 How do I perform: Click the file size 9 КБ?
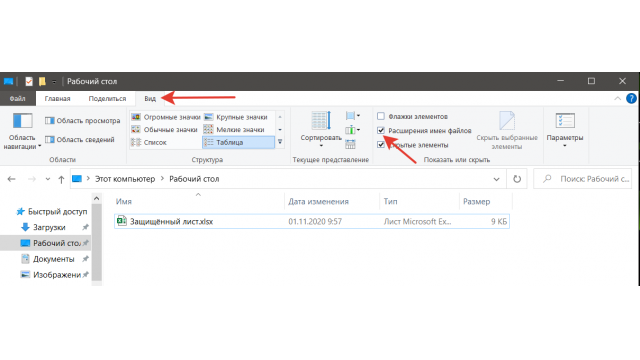coord(499,222)
